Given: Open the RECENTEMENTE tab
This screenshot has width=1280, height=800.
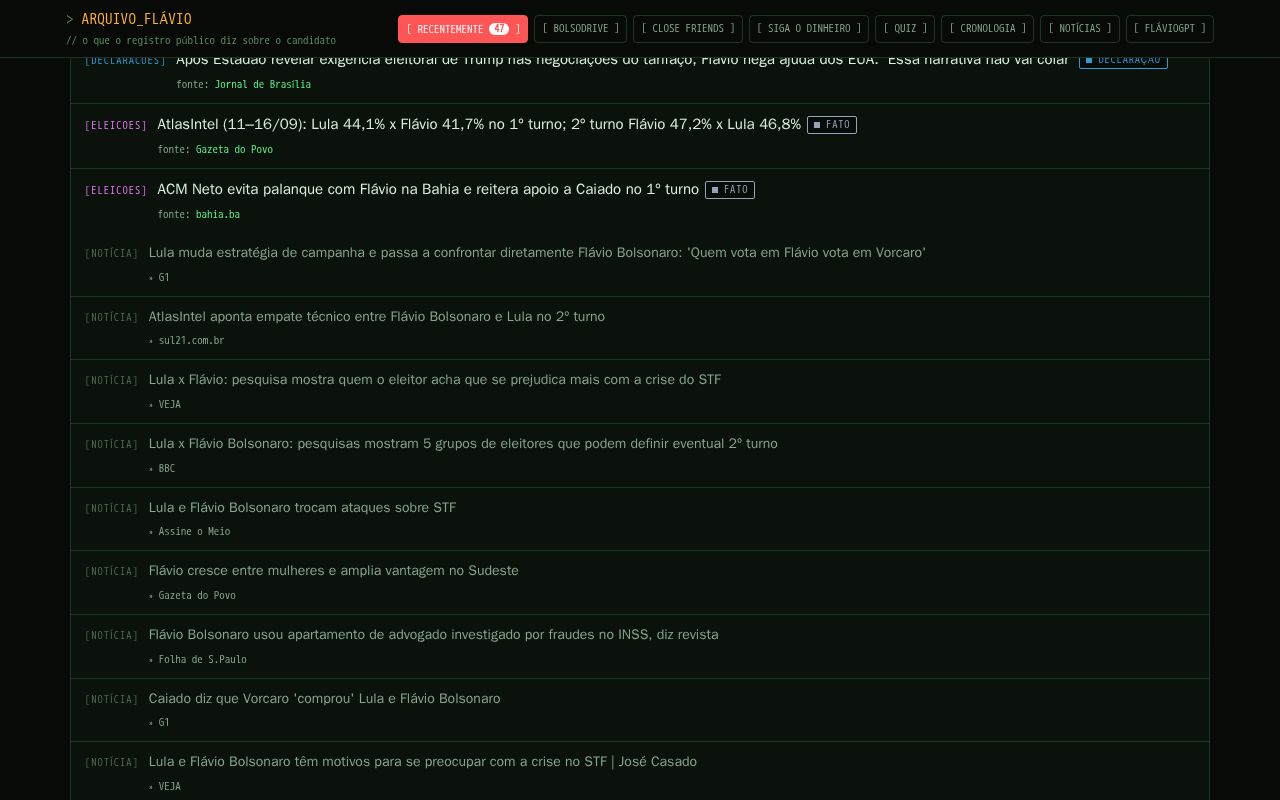Looking at the screenshot, I should click(x=463, y=29).
